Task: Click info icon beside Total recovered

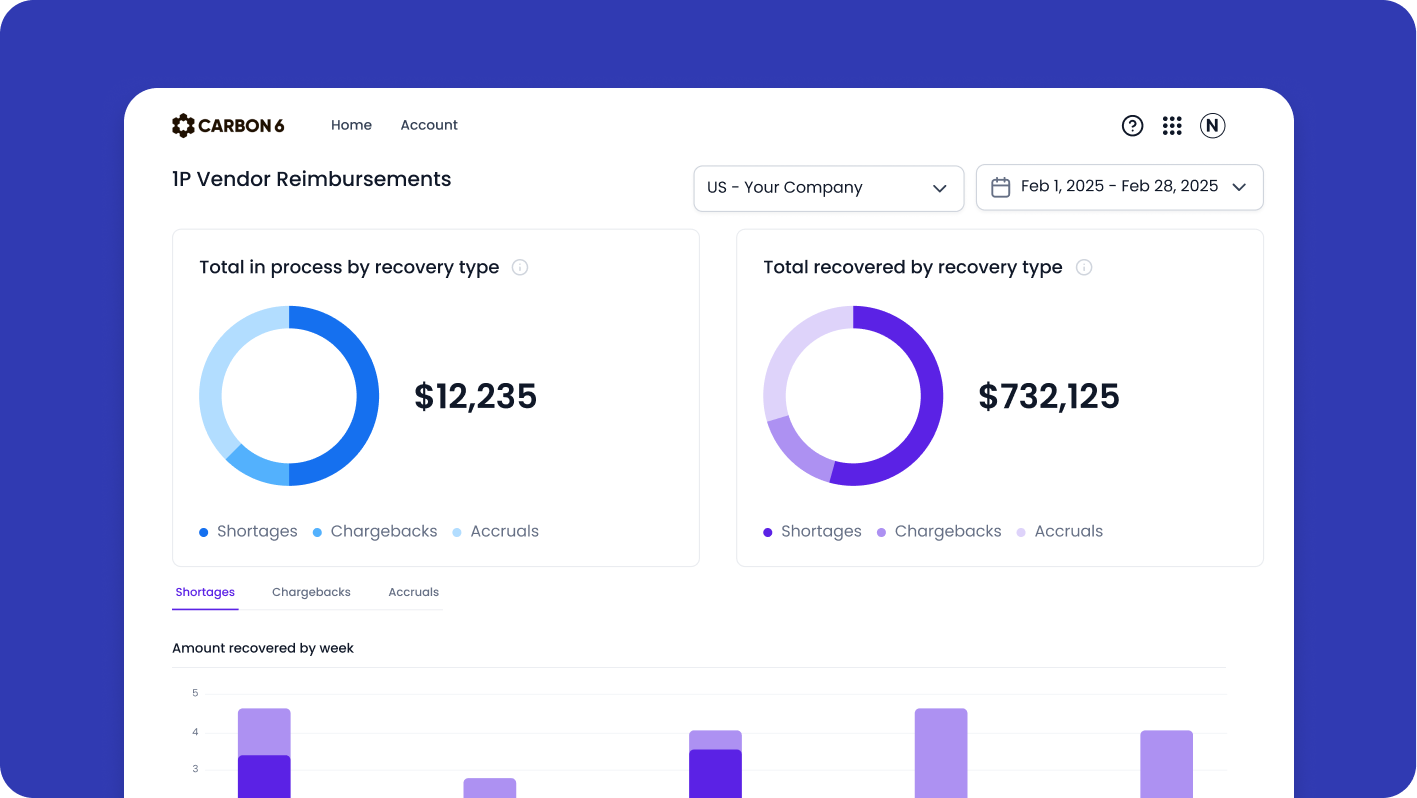Action: pos(1084,267)
